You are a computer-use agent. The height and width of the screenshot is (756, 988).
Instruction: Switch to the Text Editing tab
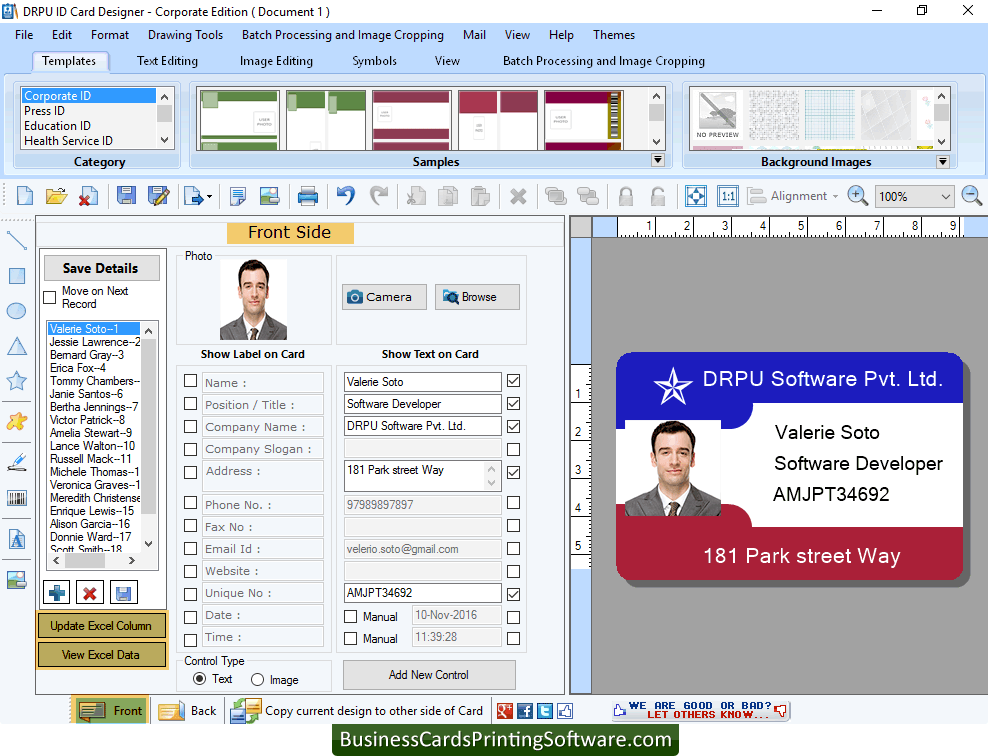tap(168, 61)
